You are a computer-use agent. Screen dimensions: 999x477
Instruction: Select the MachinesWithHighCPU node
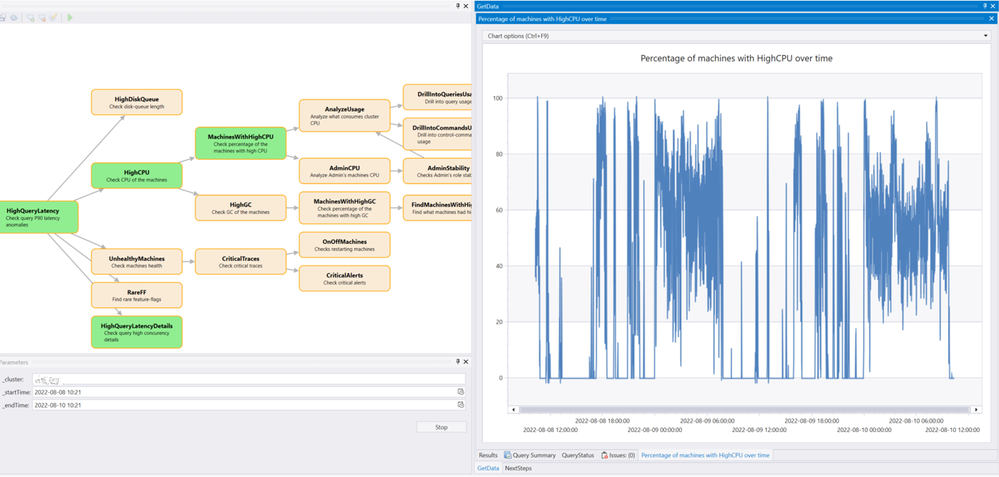(x=241, y=143)
